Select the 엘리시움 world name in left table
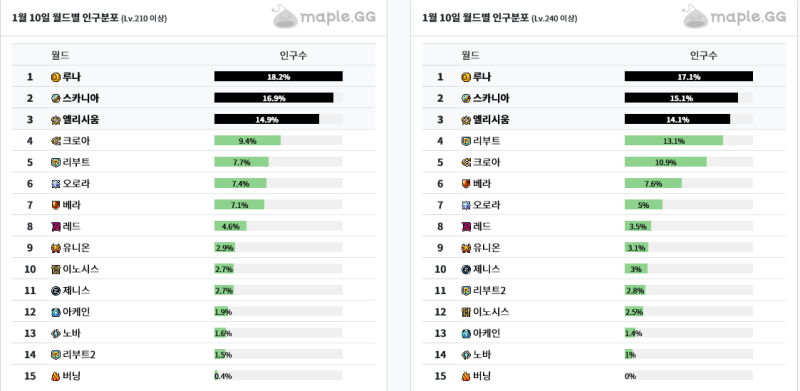Viewport: 800px width, 391px height. click(x=81, y=120)
